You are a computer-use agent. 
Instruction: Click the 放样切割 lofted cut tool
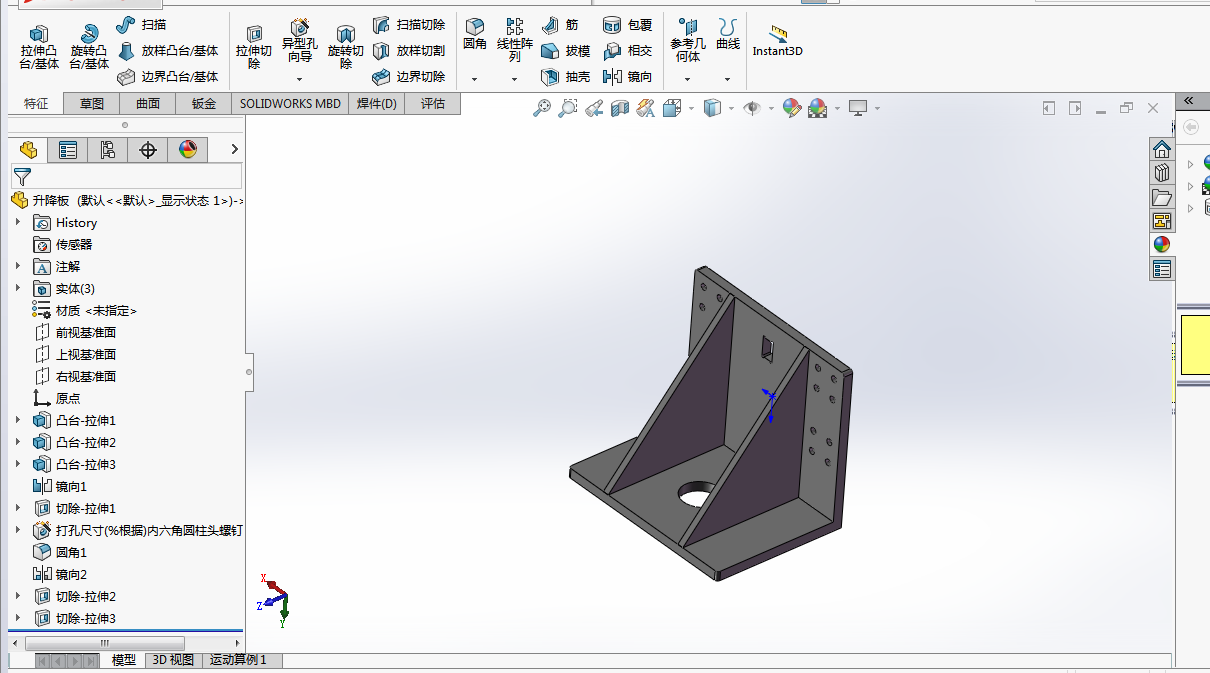[409, 51]
